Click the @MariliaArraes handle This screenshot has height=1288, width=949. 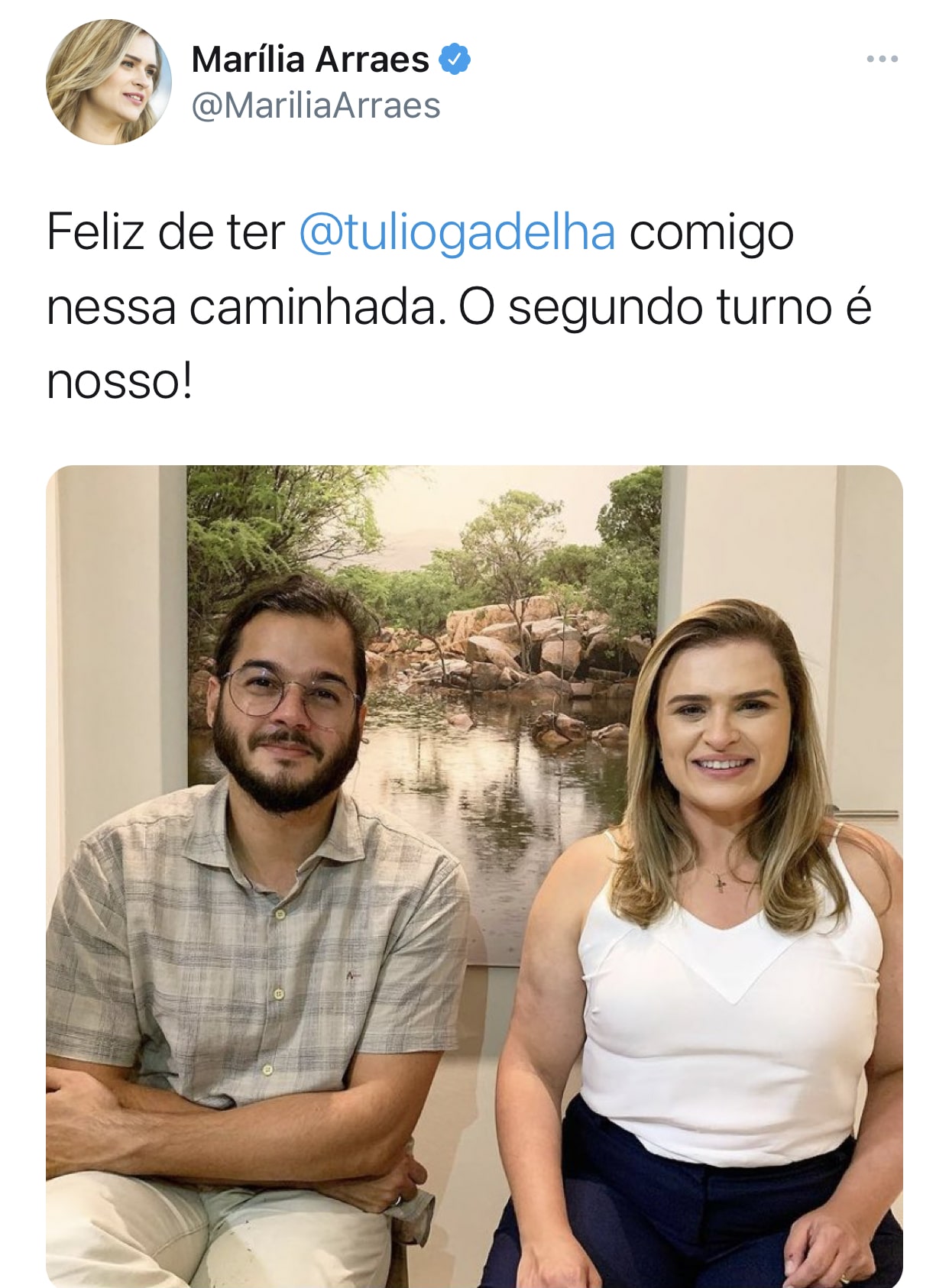pyautogui.click(x=316, y=105)
